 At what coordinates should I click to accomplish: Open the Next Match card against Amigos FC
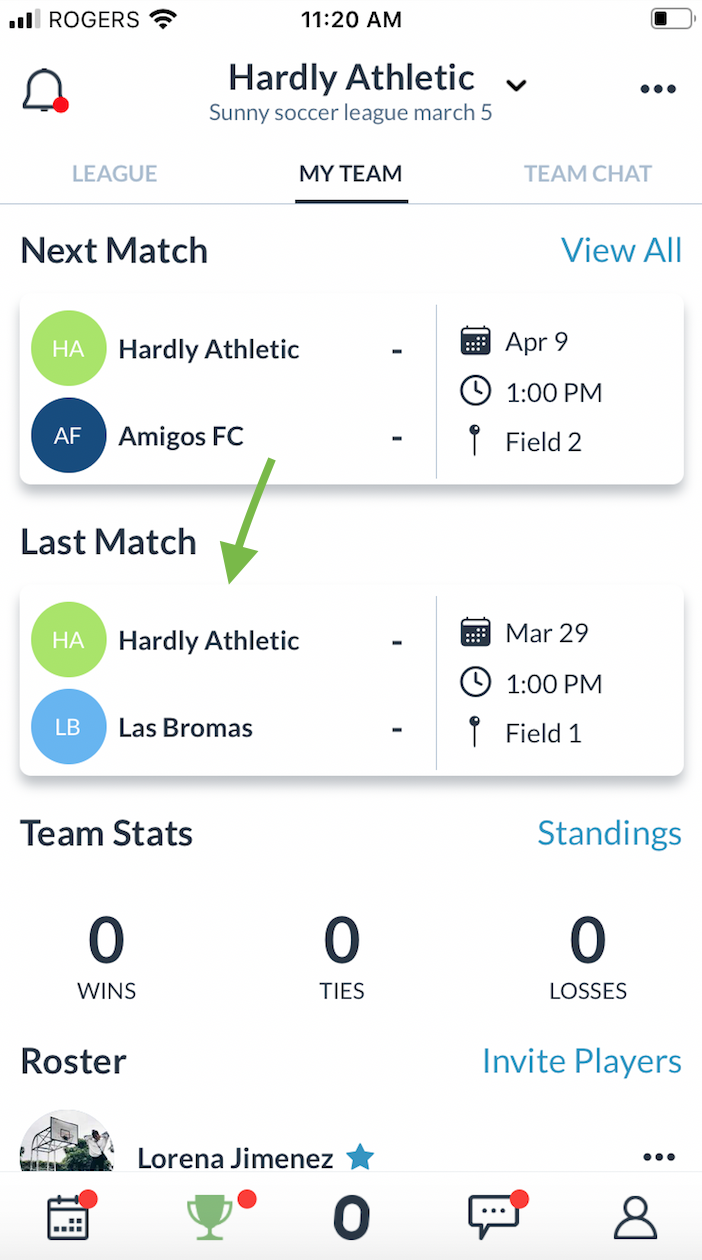pos(230,392)
